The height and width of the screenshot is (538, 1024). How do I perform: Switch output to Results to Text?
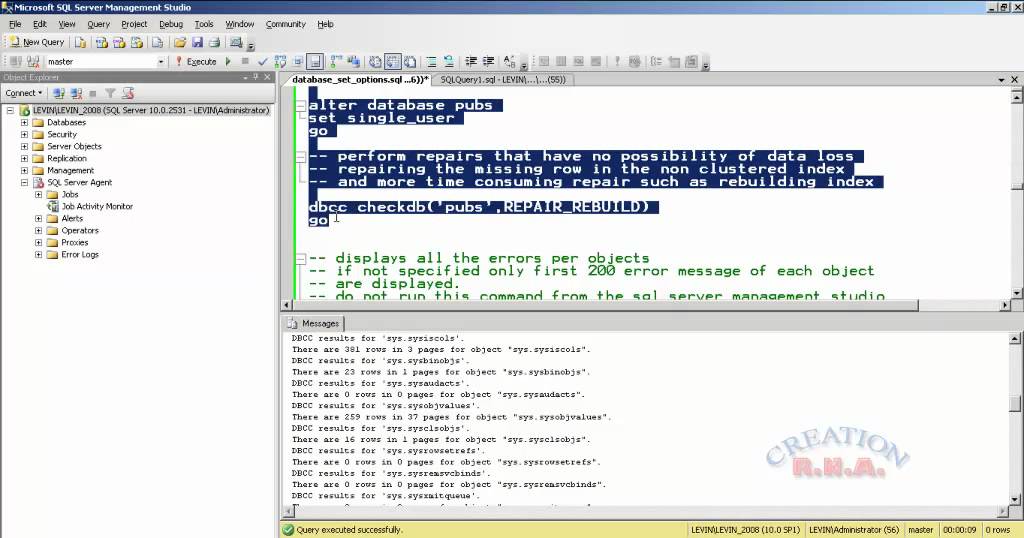[x=376, y=61]
